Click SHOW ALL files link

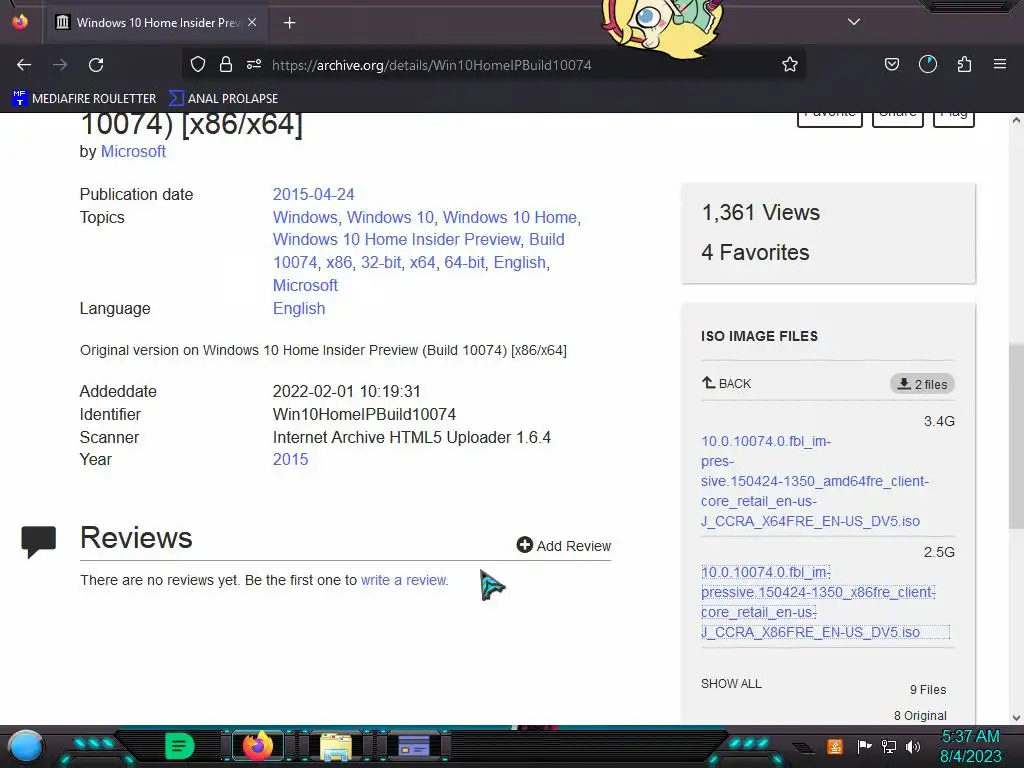tap(731, 684)
